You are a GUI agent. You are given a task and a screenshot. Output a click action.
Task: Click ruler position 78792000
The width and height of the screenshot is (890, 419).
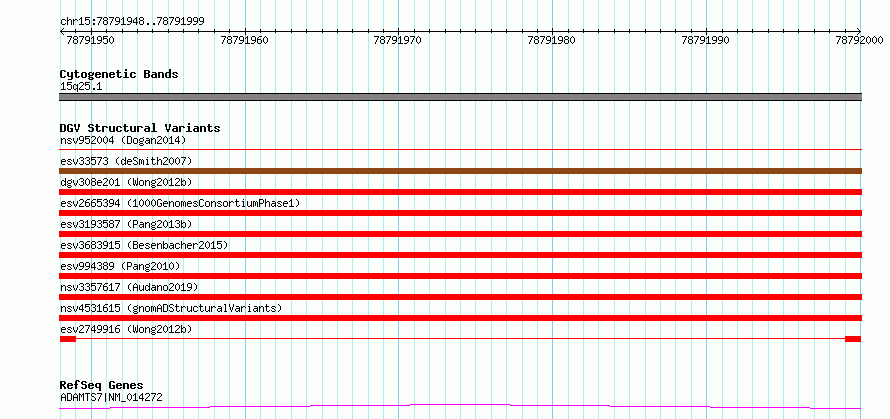(859, 40)
